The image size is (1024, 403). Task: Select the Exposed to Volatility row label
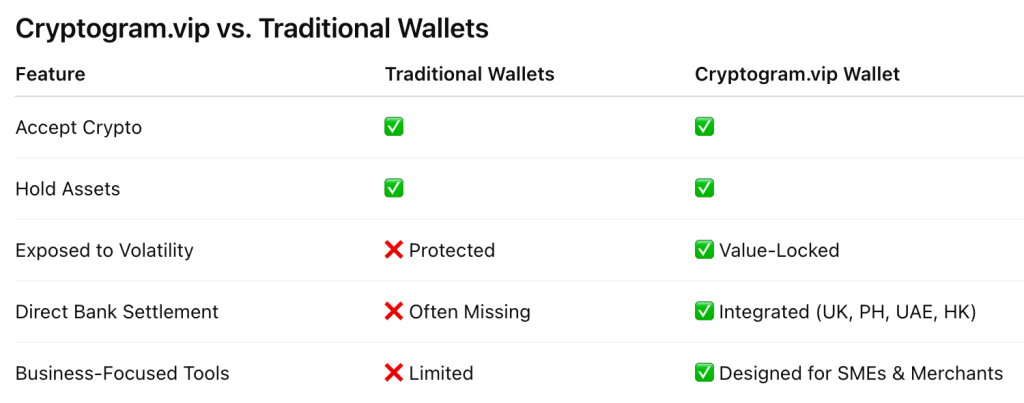click(x=104, y=250)
